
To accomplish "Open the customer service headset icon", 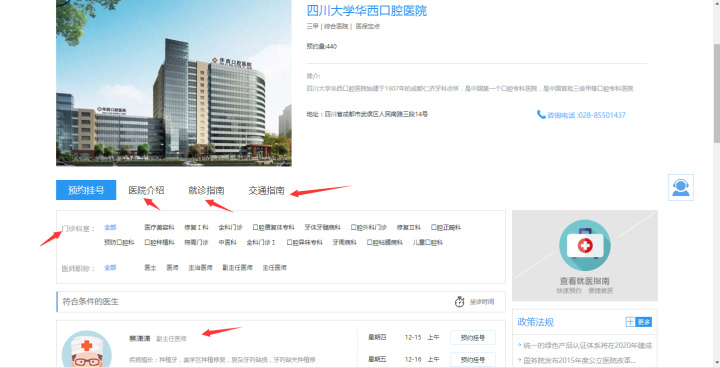I will pos(681,187).
